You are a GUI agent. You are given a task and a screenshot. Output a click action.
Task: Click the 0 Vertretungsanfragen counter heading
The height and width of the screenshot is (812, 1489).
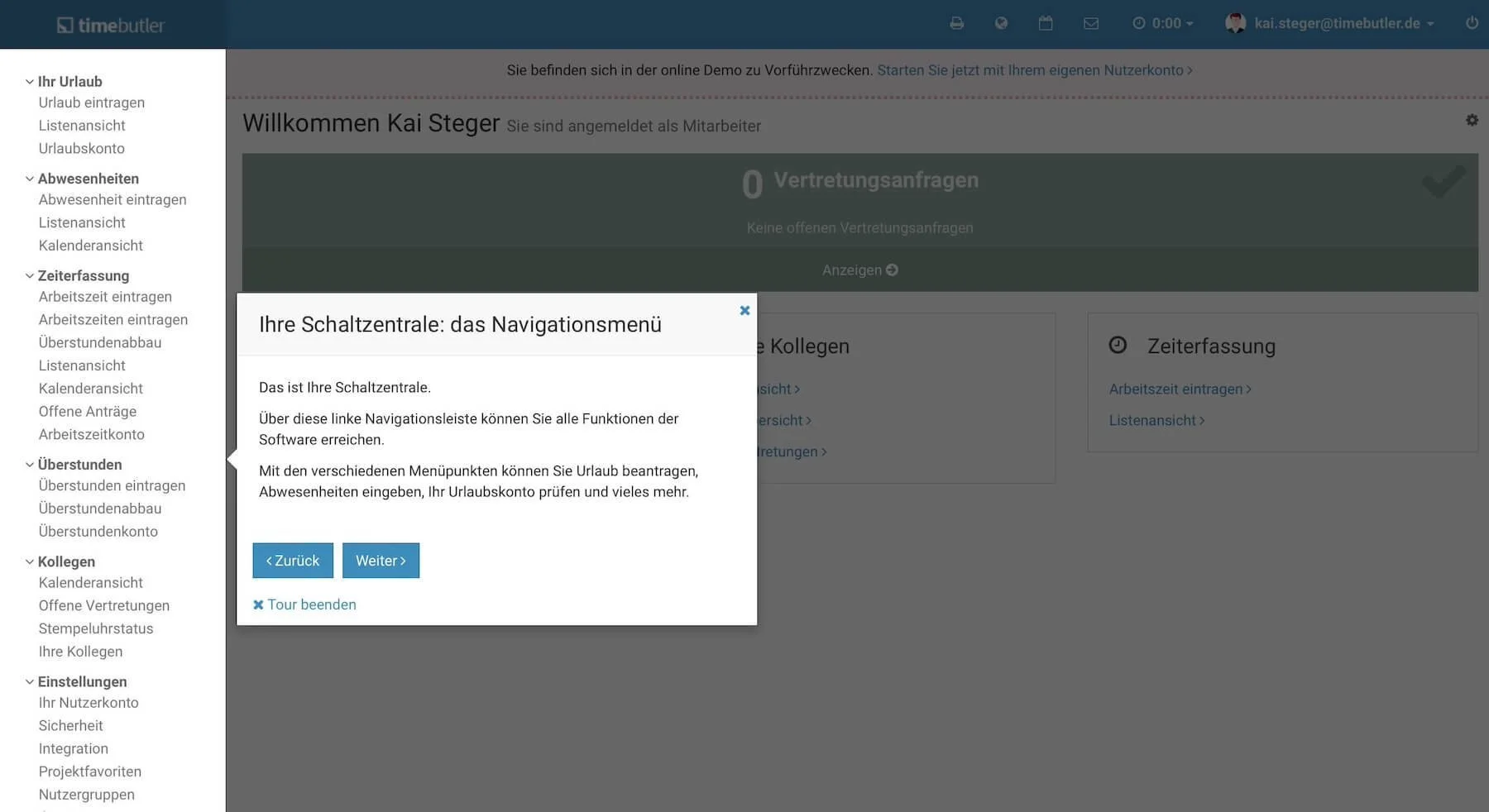click(x=860, y=182)
